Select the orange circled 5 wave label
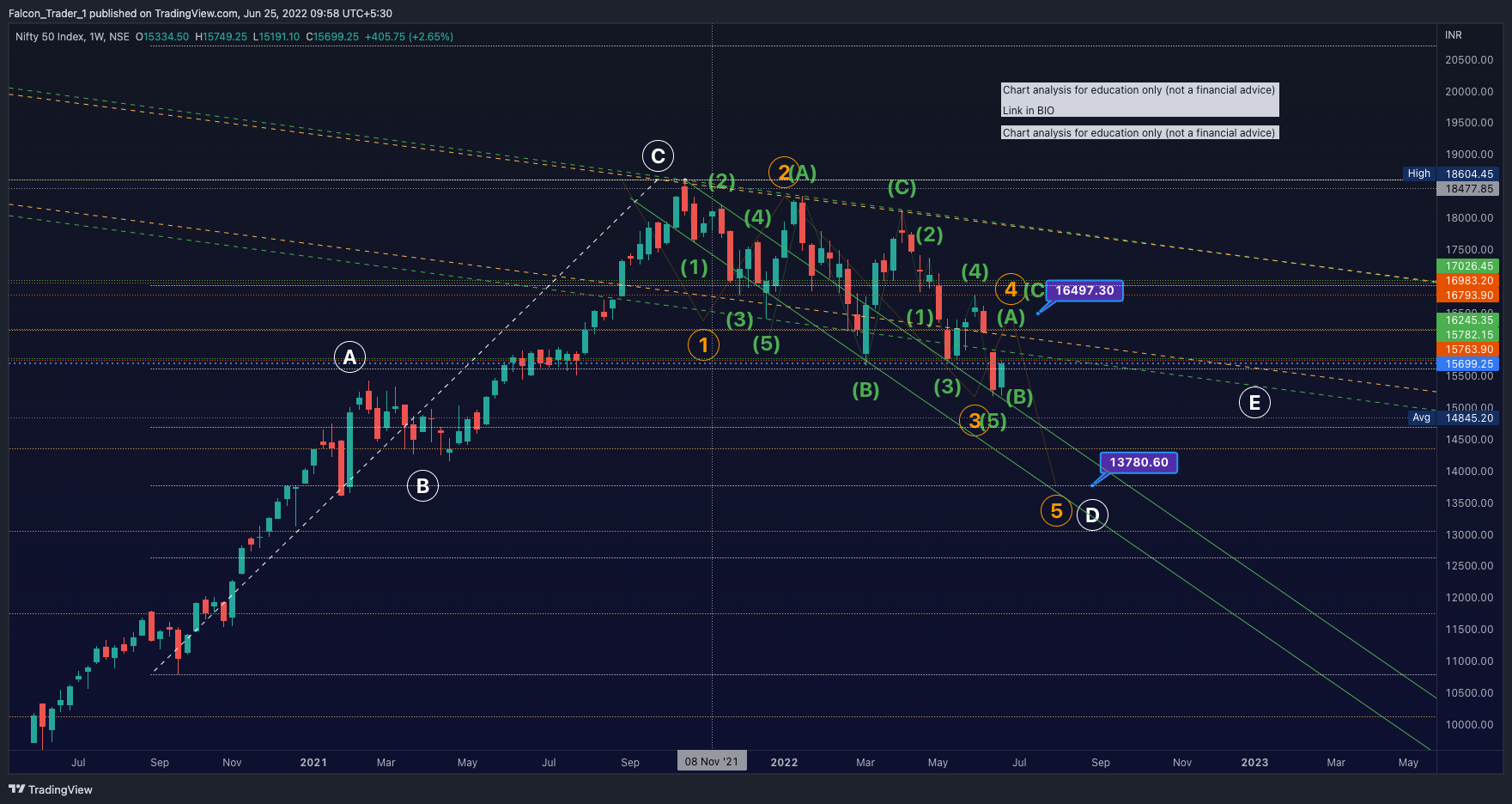The height and width of the screenshot is (804, 1512). [x=1056, y=511]
